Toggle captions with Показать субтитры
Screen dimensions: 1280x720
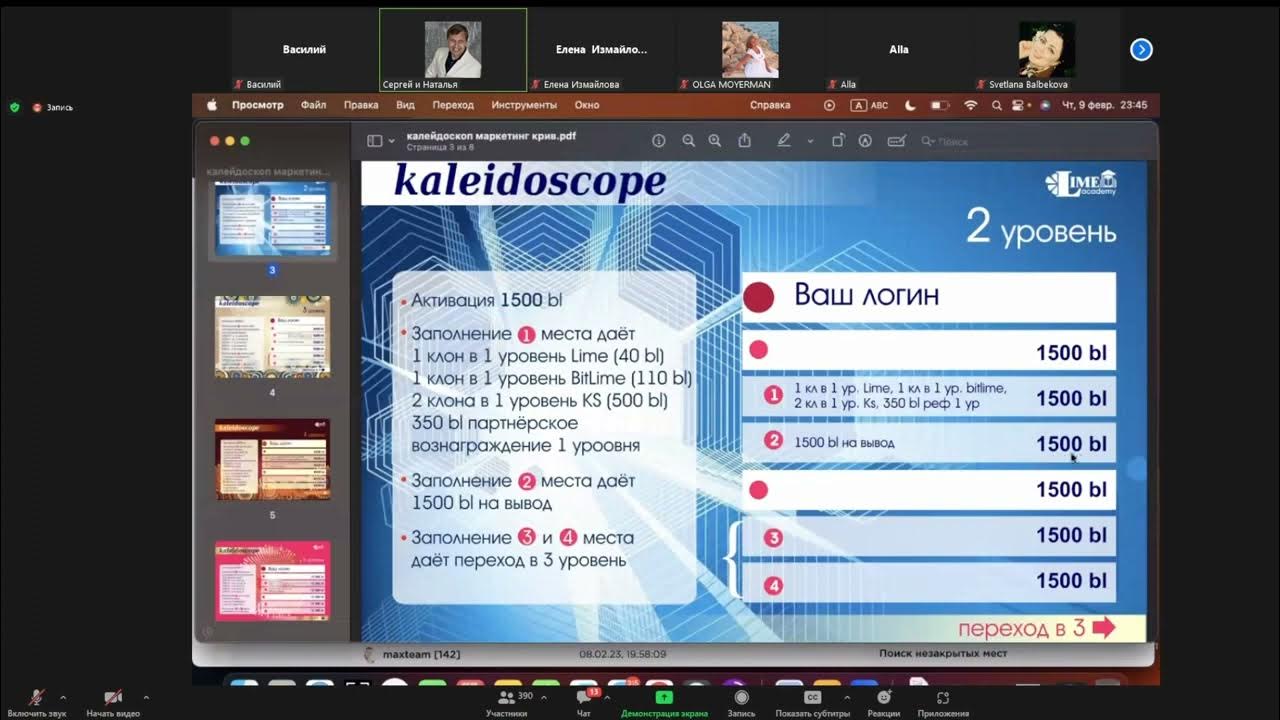tap(813, 702)
